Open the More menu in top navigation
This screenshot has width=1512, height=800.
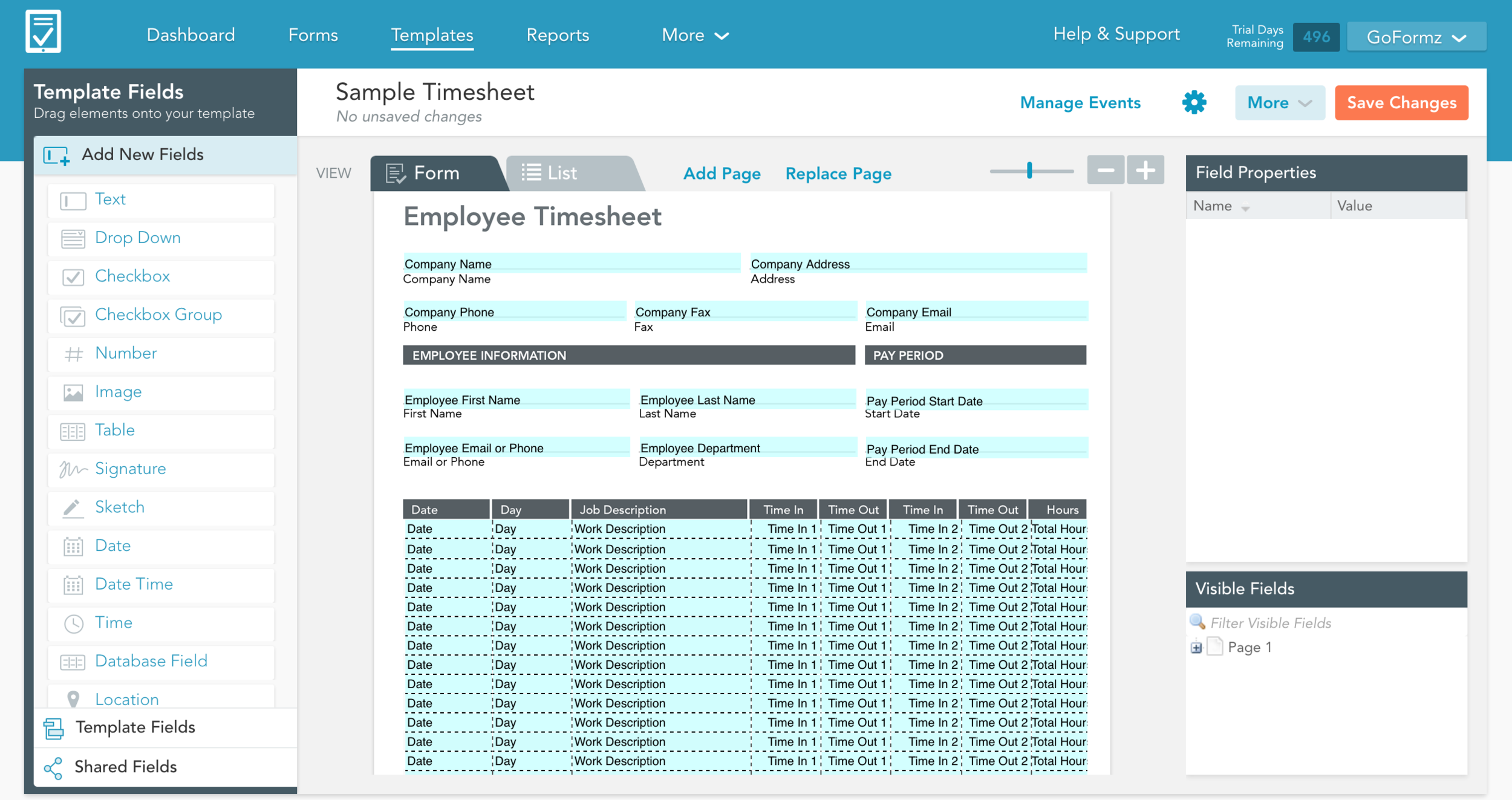click(x=694, y=35)
